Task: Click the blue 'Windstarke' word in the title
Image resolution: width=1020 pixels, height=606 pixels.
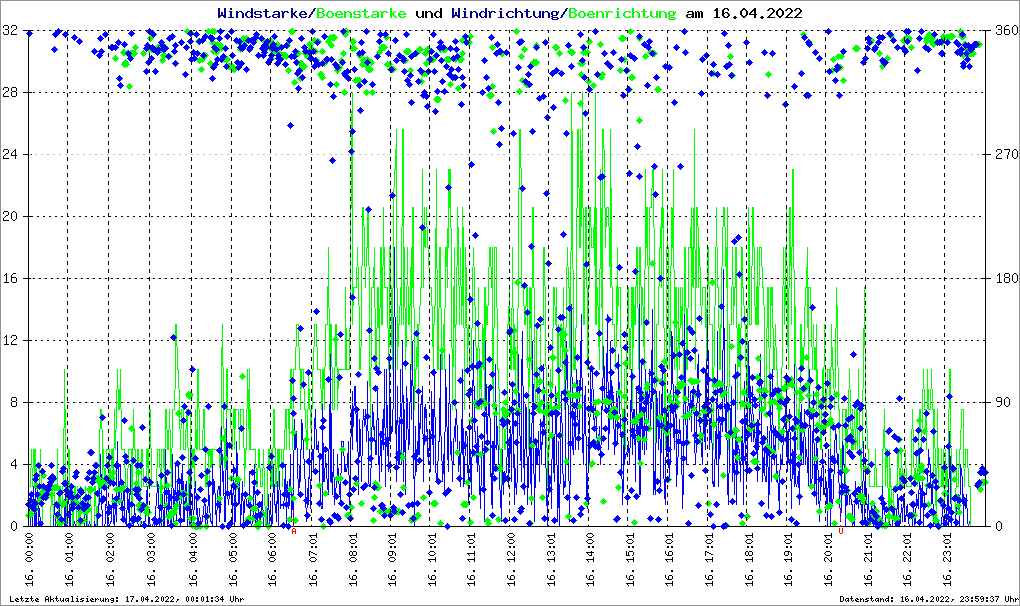Action: [263, 13]
